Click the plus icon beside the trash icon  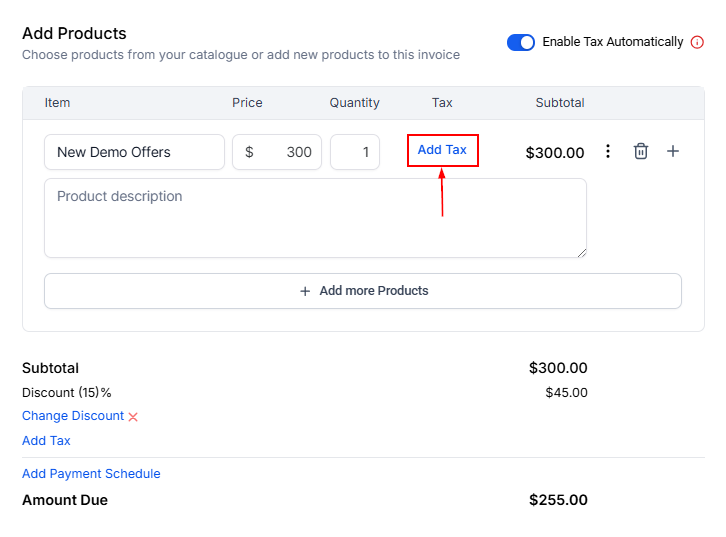tap(673, 151)
